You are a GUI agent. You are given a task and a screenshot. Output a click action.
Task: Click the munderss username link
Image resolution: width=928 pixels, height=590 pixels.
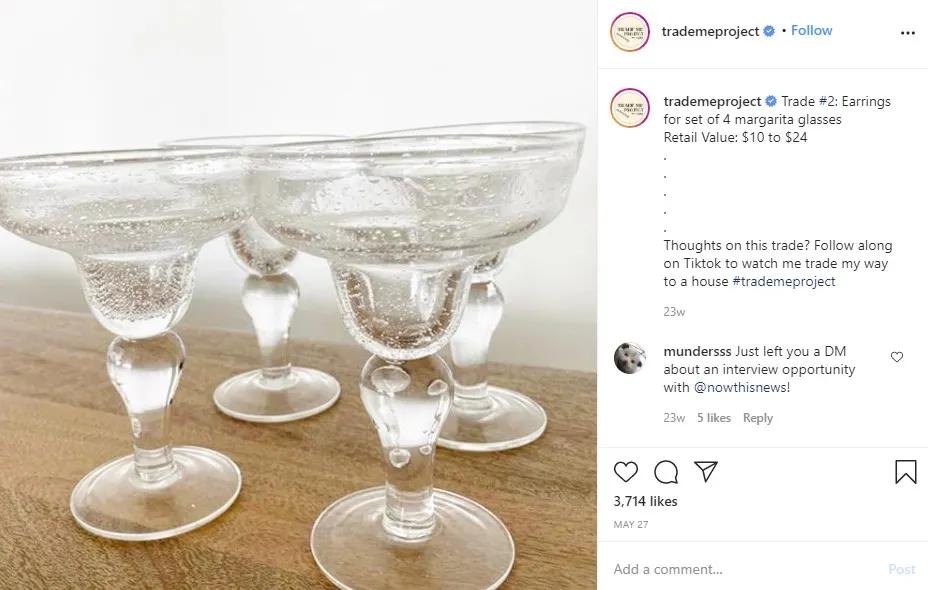coord(697,351)
